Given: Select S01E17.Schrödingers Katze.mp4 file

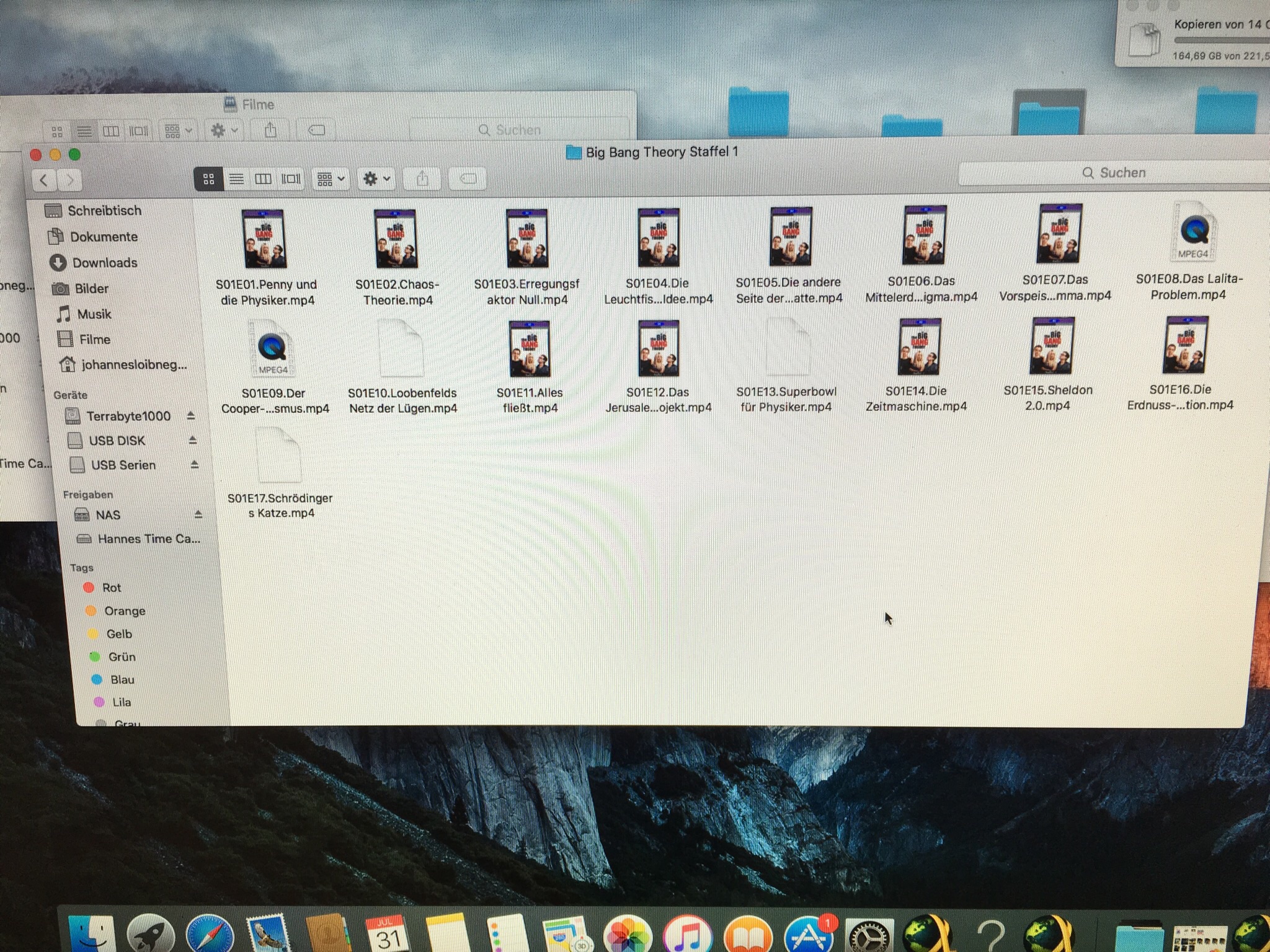Looking at the screenshot, I should coord(278,456).
